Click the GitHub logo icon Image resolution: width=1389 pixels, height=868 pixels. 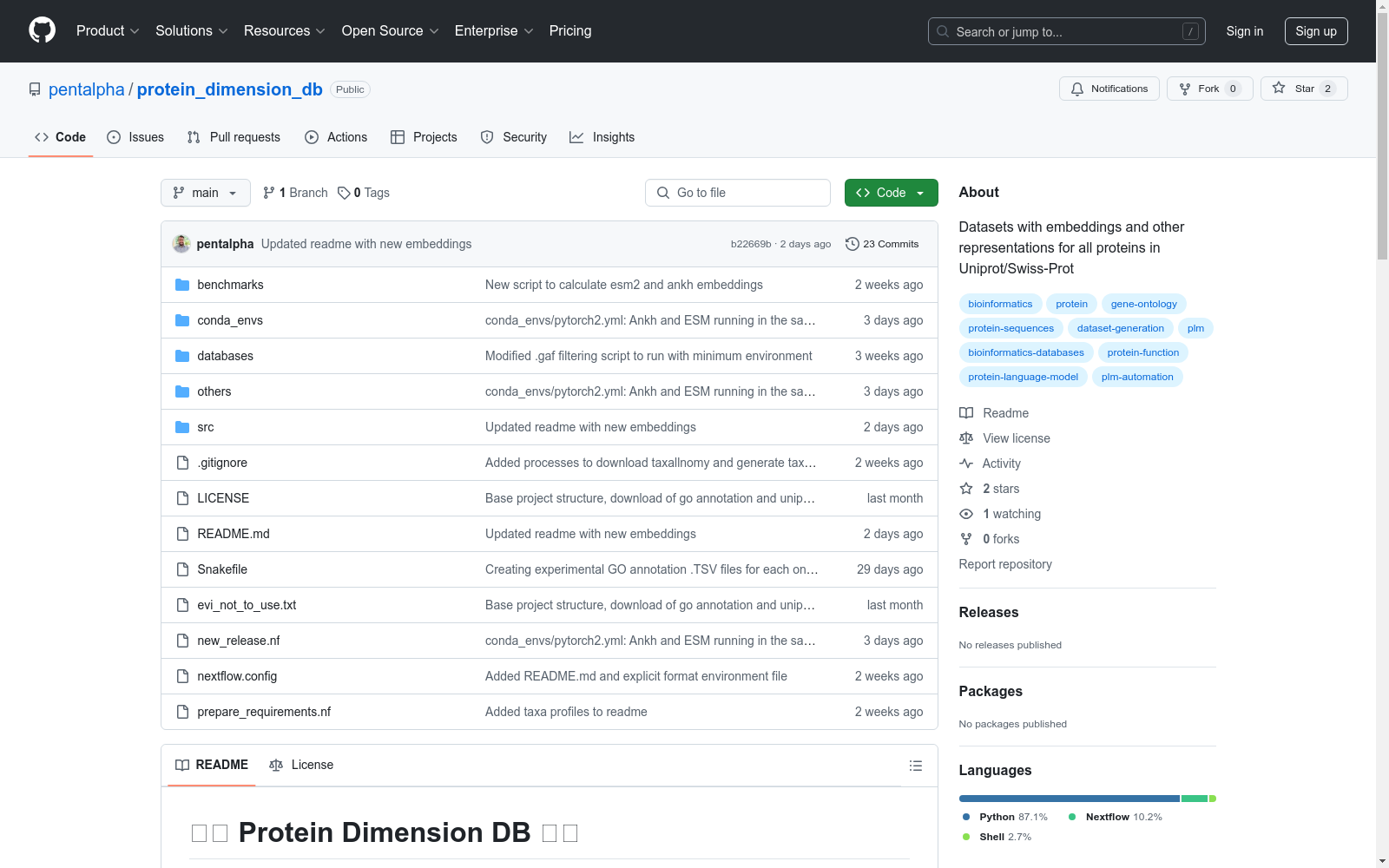[x=42, y=30]
